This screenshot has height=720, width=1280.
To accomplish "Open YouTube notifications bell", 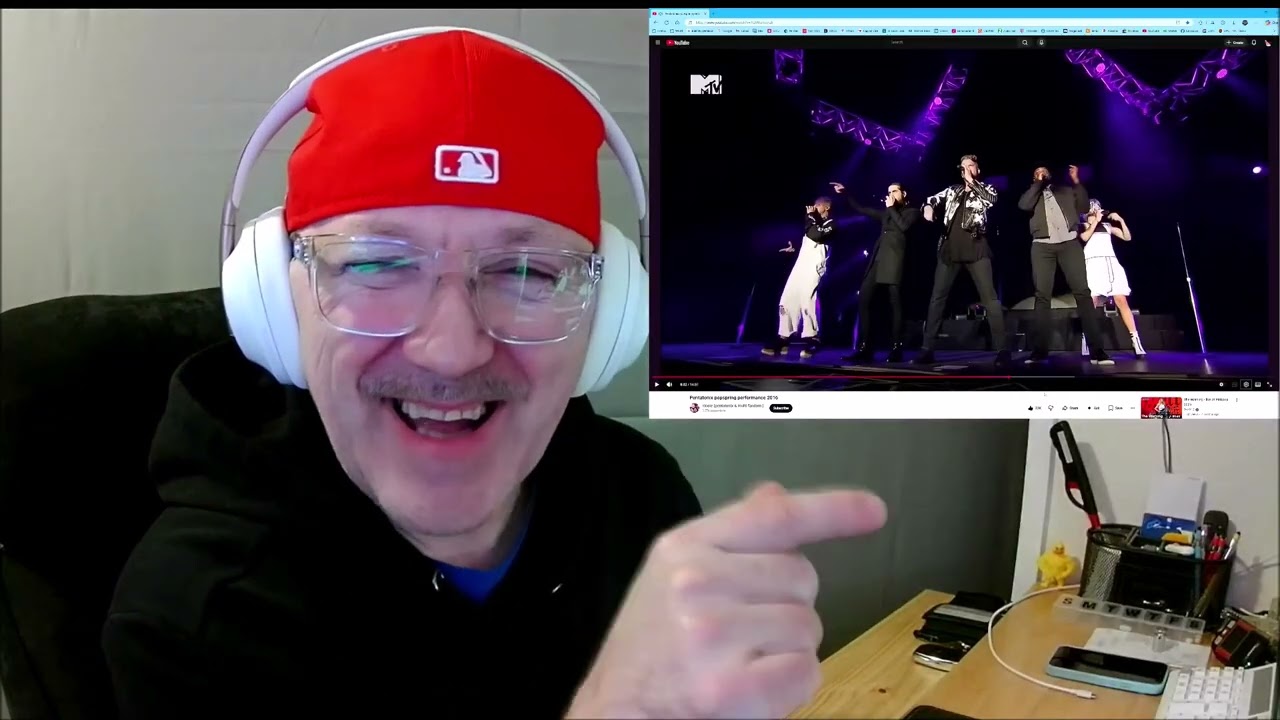I will click(1254, 42).
